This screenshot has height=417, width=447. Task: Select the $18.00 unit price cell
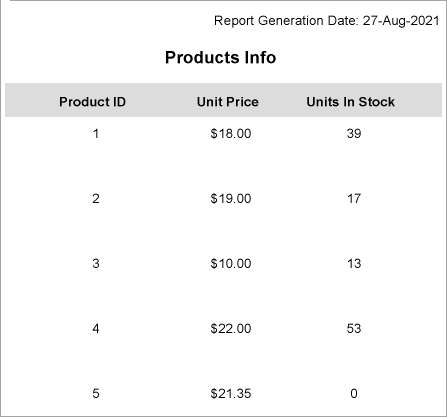[x=231, y=134]
